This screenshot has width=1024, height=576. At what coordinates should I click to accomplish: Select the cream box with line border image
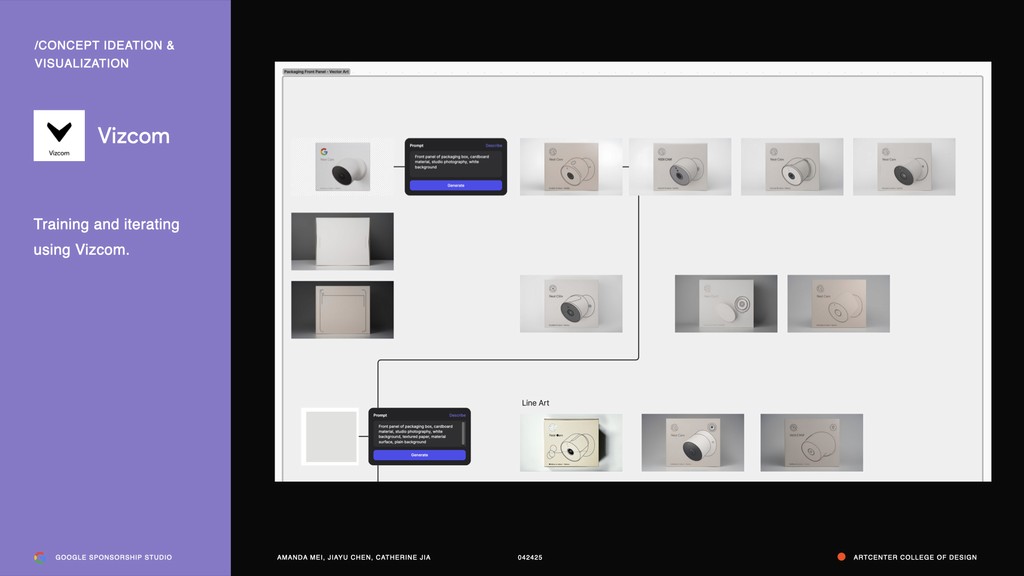coord(342,310)
